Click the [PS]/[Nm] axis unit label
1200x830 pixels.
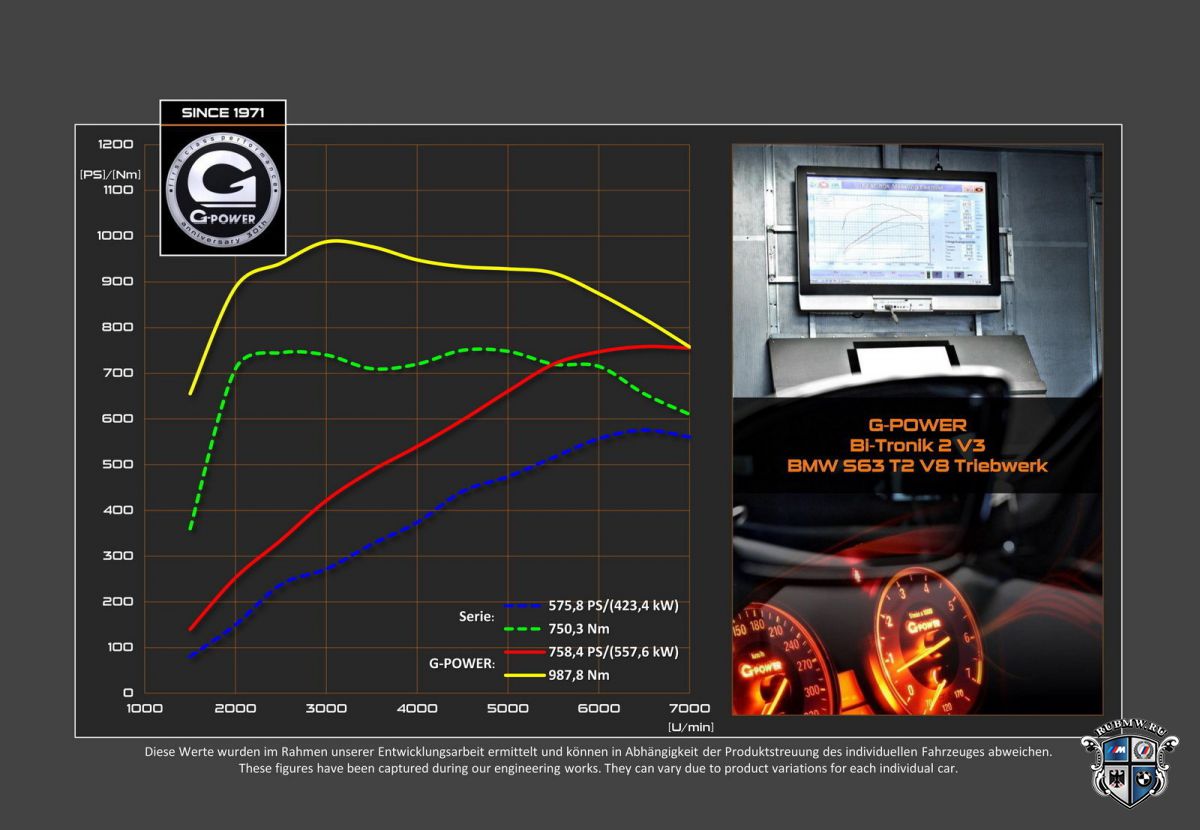[111, 173]
